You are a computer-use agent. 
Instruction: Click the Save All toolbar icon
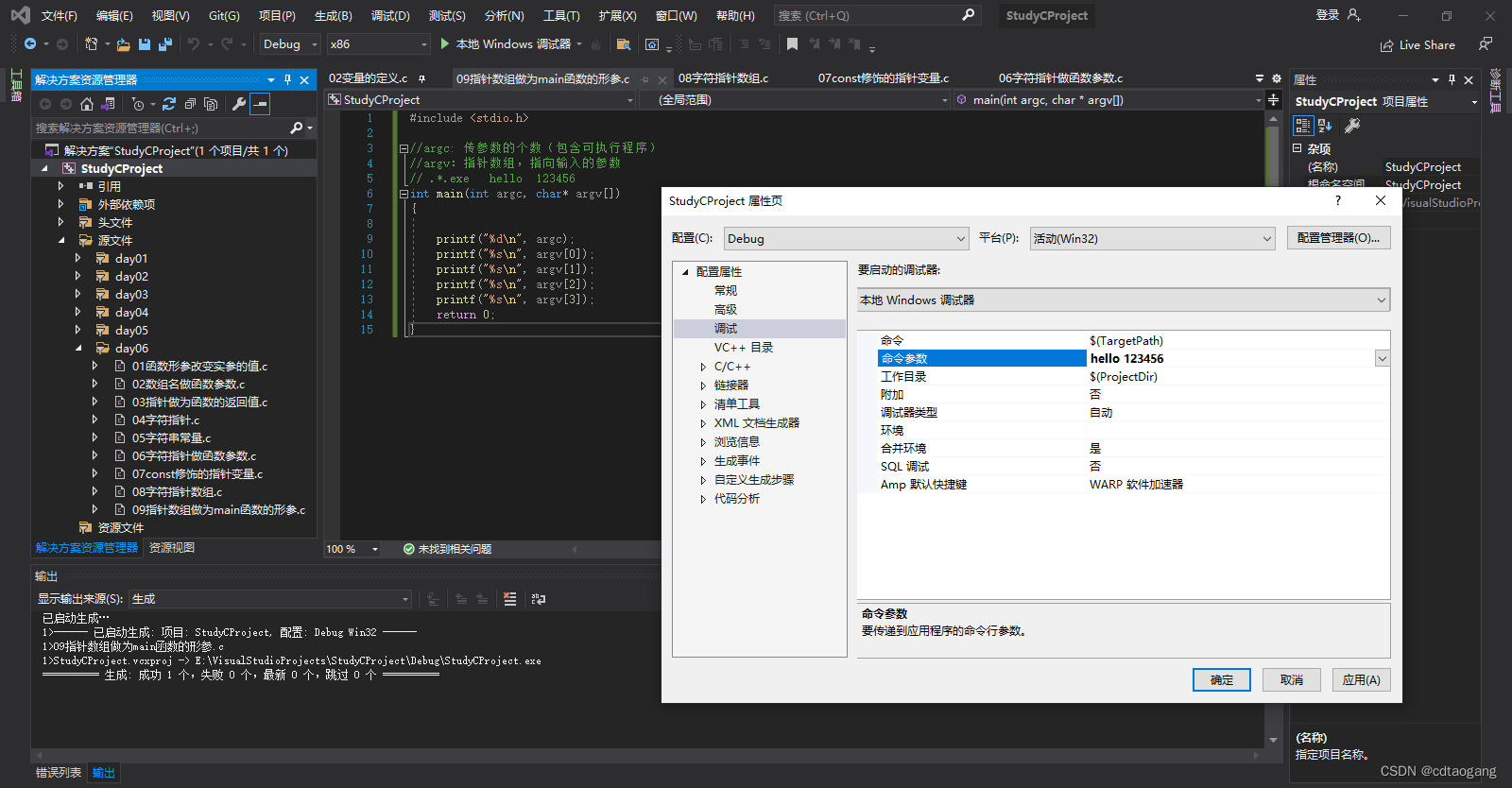[x=165, y=44]
